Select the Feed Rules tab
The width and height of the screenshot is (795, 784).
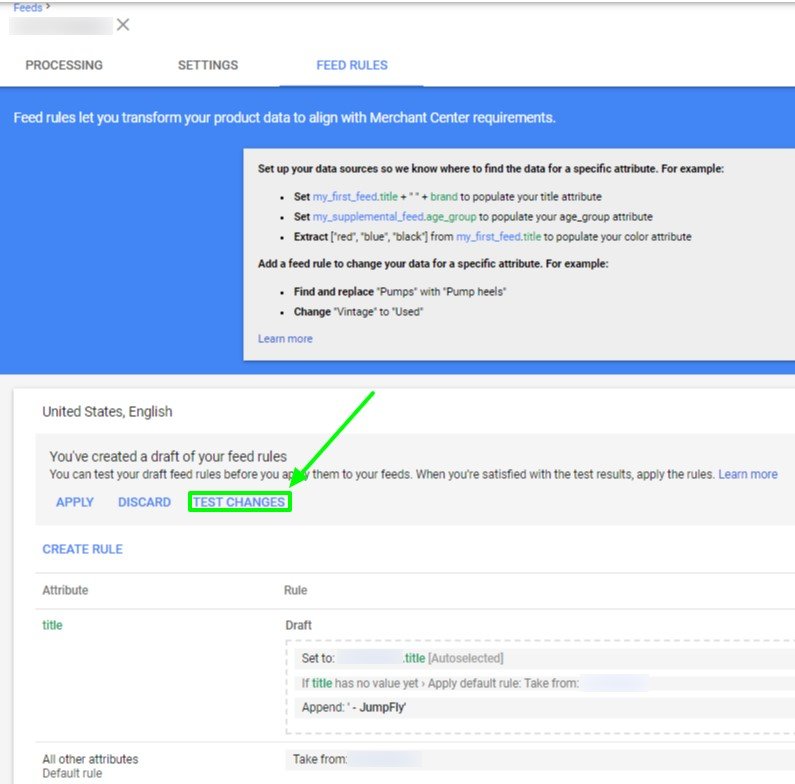352,65
